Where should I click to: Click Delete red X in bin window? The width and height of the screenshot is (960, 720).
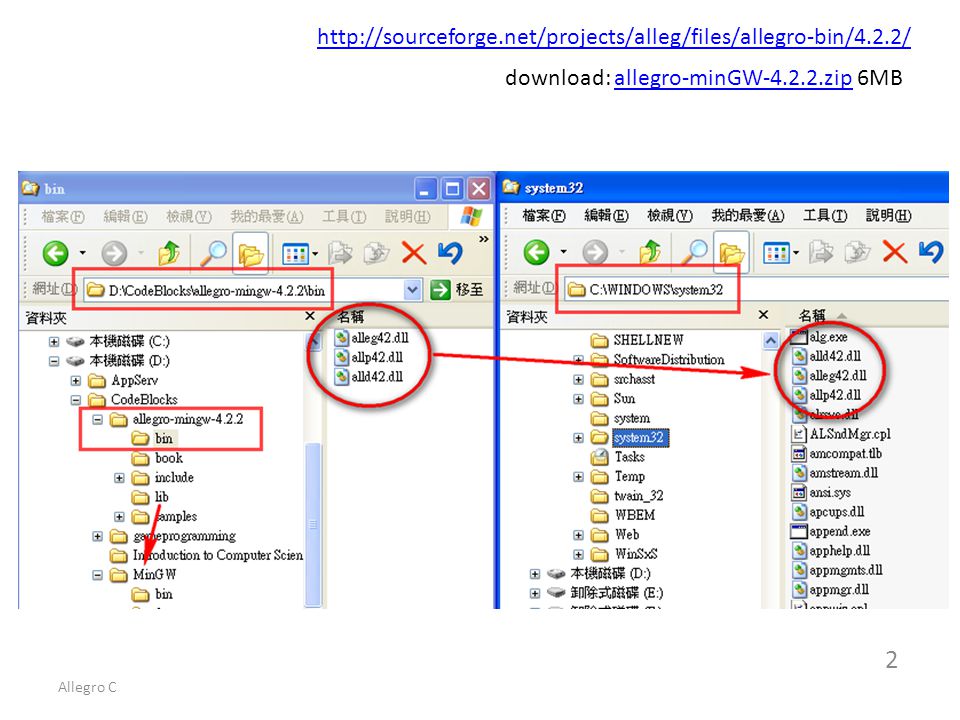[413, 253]
